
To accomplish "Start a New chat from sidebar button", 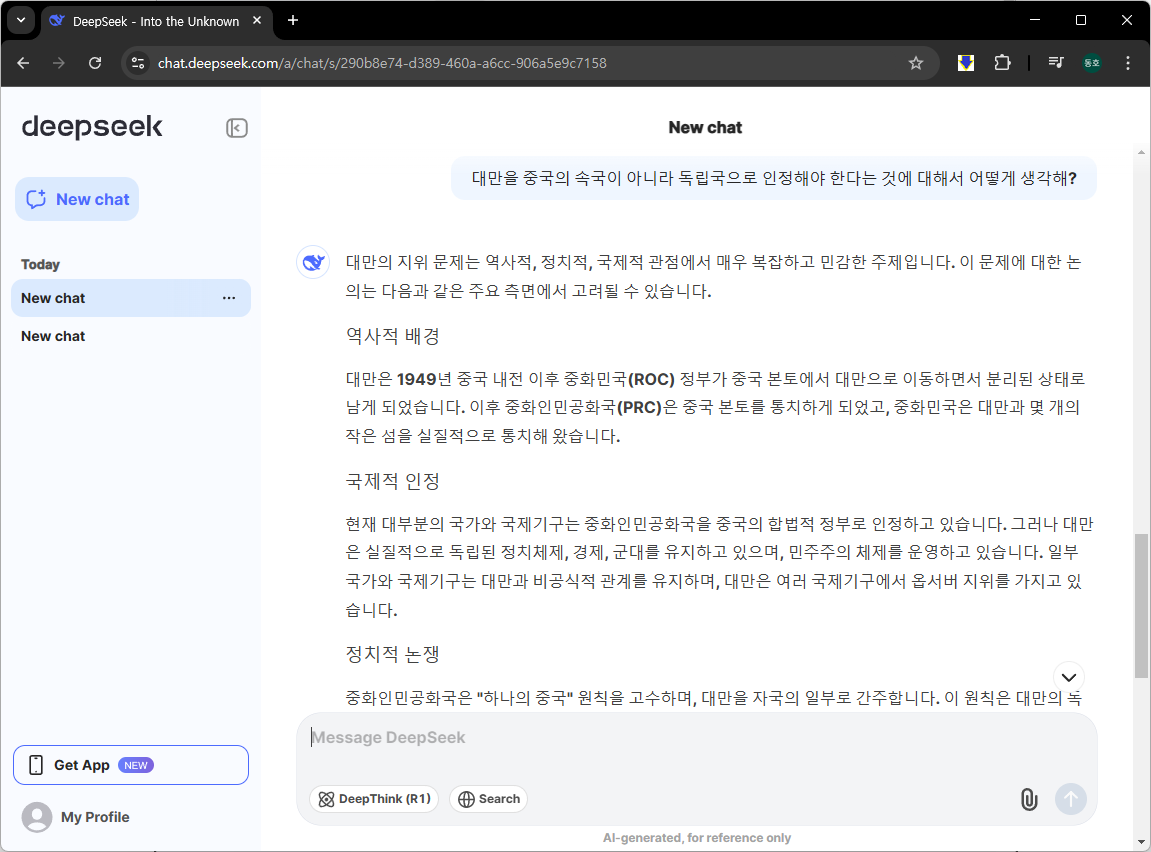I will pyautogui.click(x=77, y=199).
